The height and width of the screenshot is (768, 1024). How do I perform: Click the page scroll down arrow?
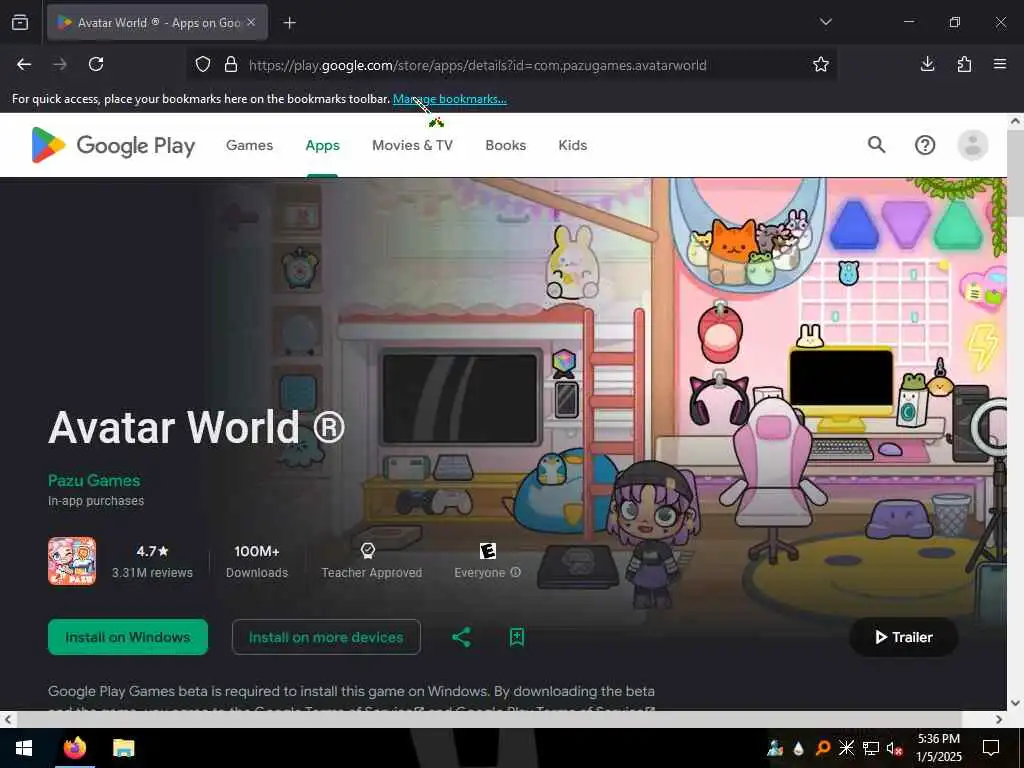pyautogui.click(x=1016, y=703)
